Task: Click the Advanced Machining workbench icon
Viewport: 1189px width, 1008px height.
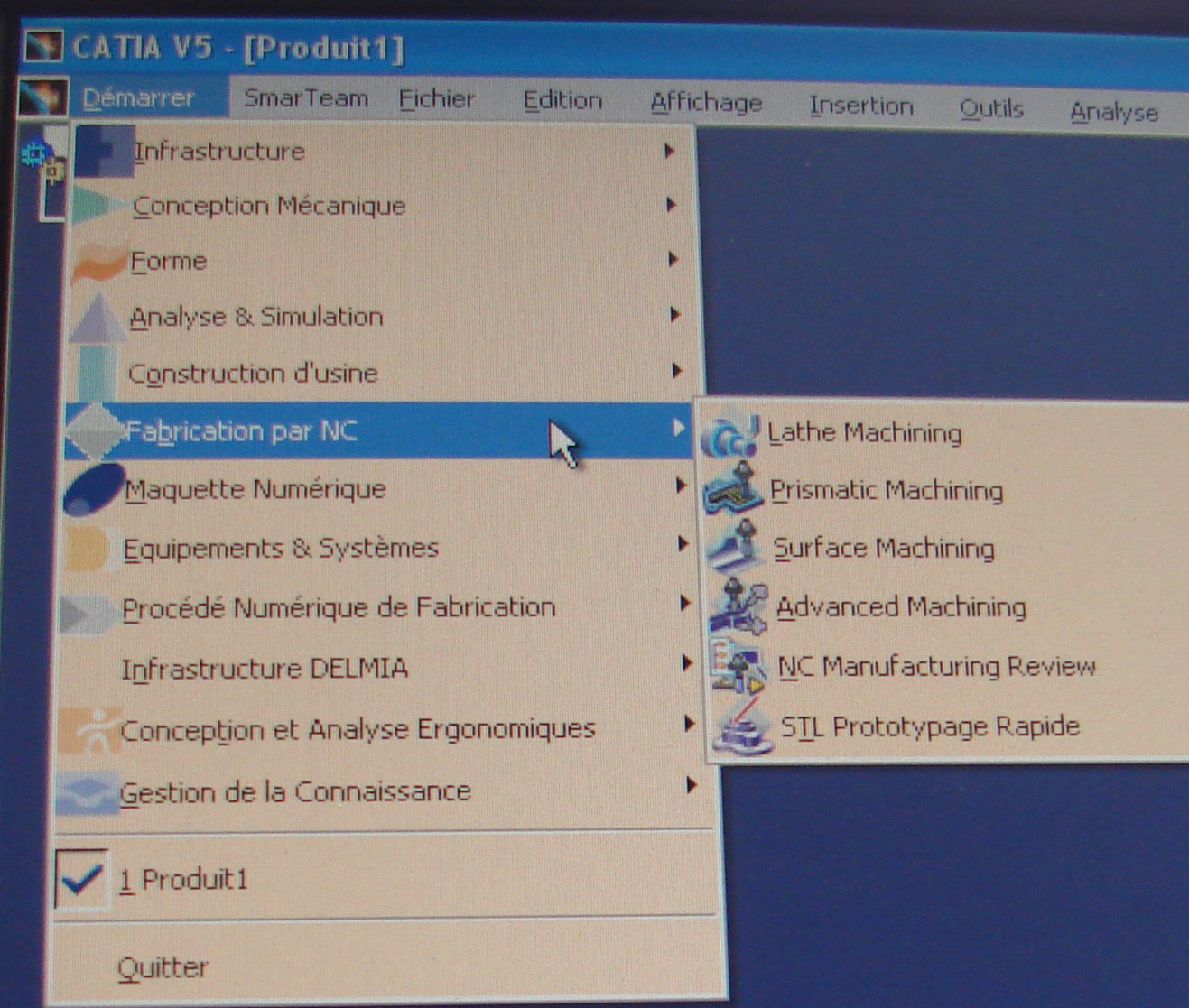Action: (738, 606)
